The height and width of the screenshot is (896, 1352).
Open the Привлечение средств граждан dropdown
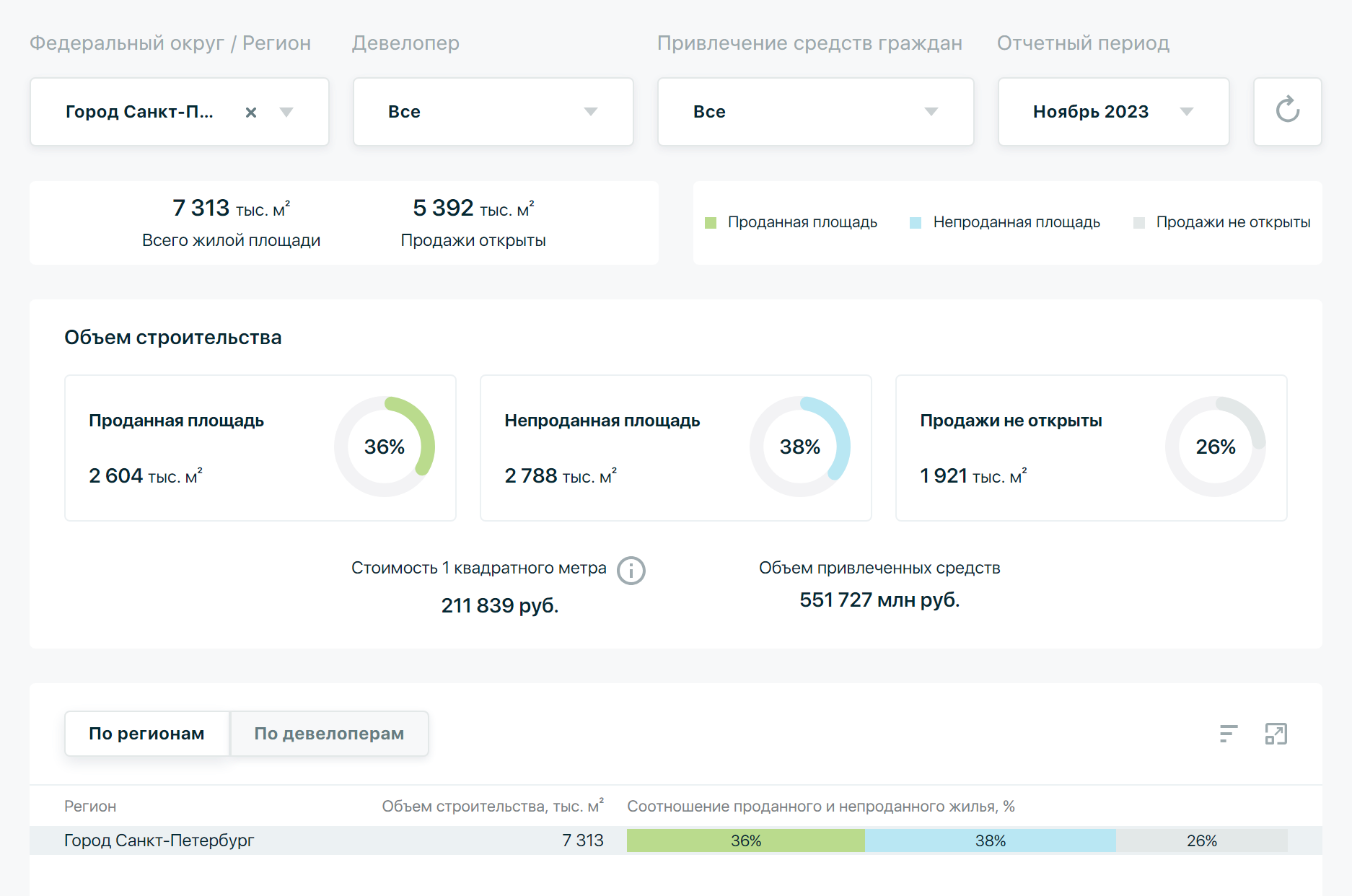click(816, 112)
